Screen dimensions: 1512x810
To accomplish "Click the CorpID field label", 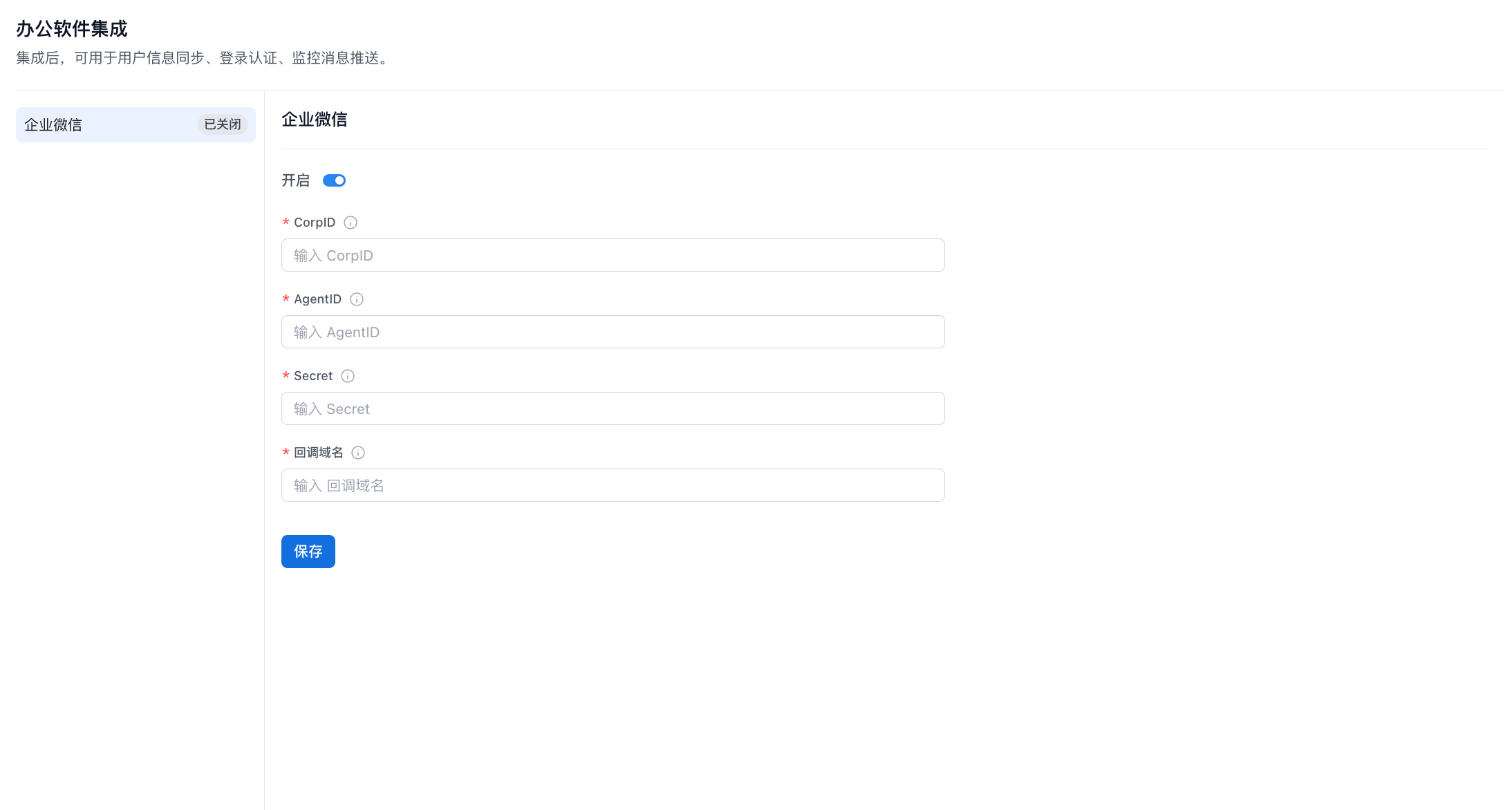I will point(315,223).
